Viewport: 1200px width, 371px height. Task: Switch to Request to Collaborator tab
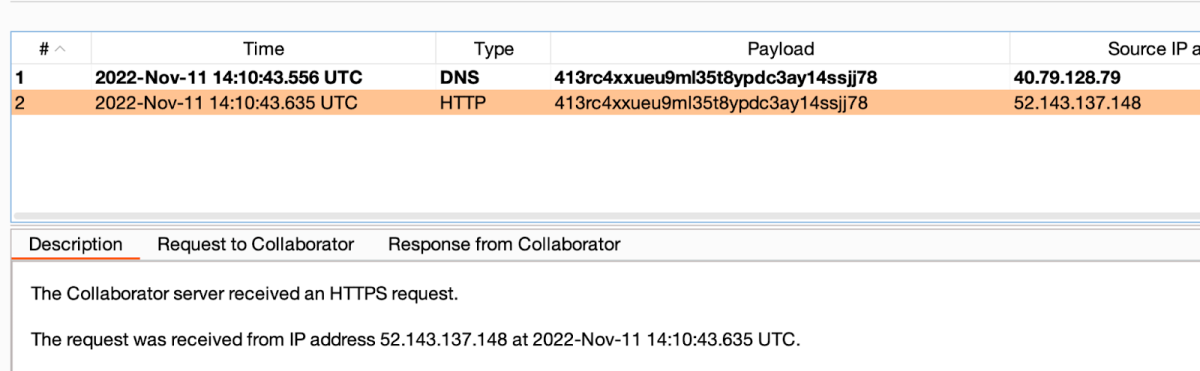point(256,244)
